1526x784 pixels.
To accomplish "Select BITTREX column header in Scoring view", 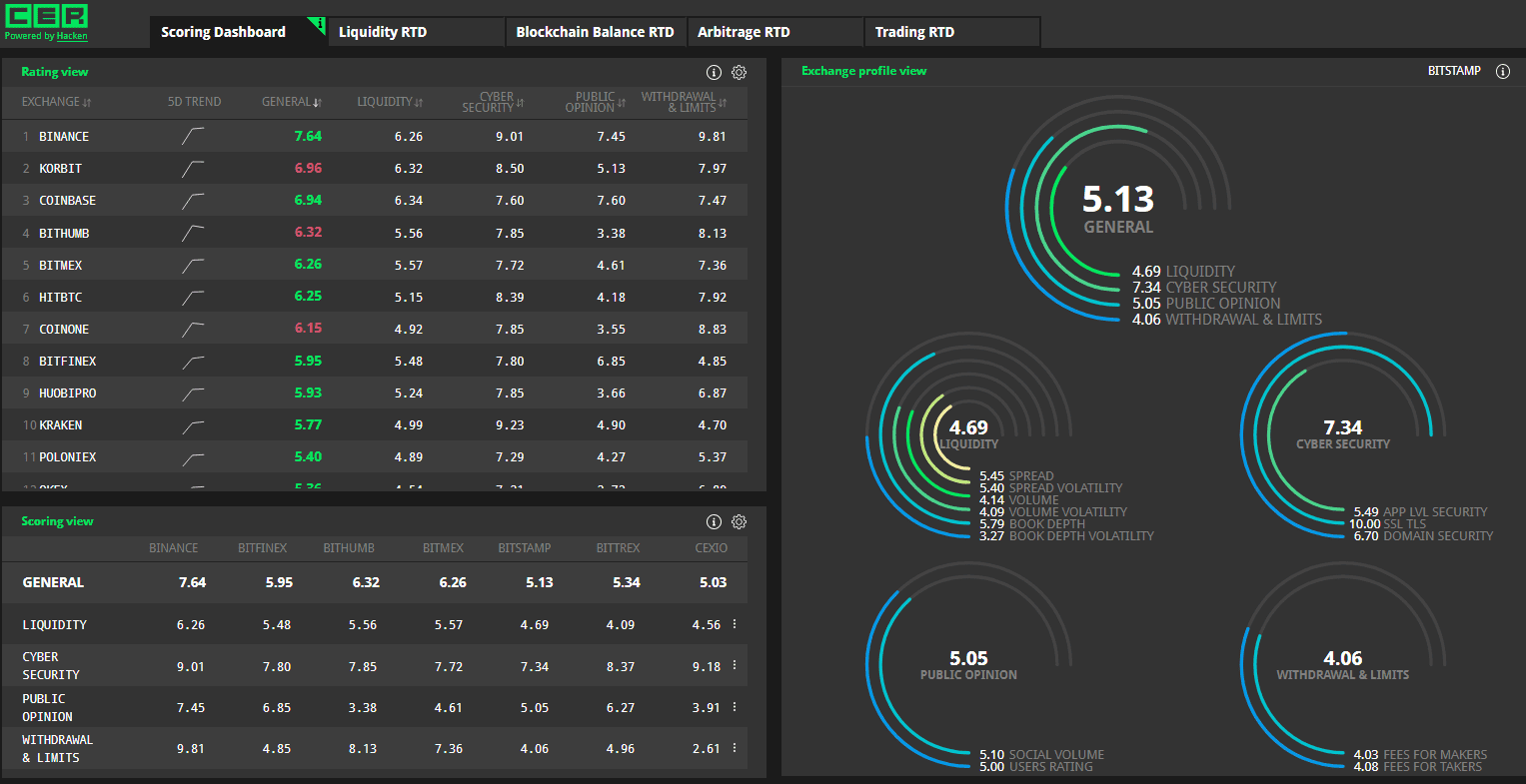I will click(x=618, y=548).
